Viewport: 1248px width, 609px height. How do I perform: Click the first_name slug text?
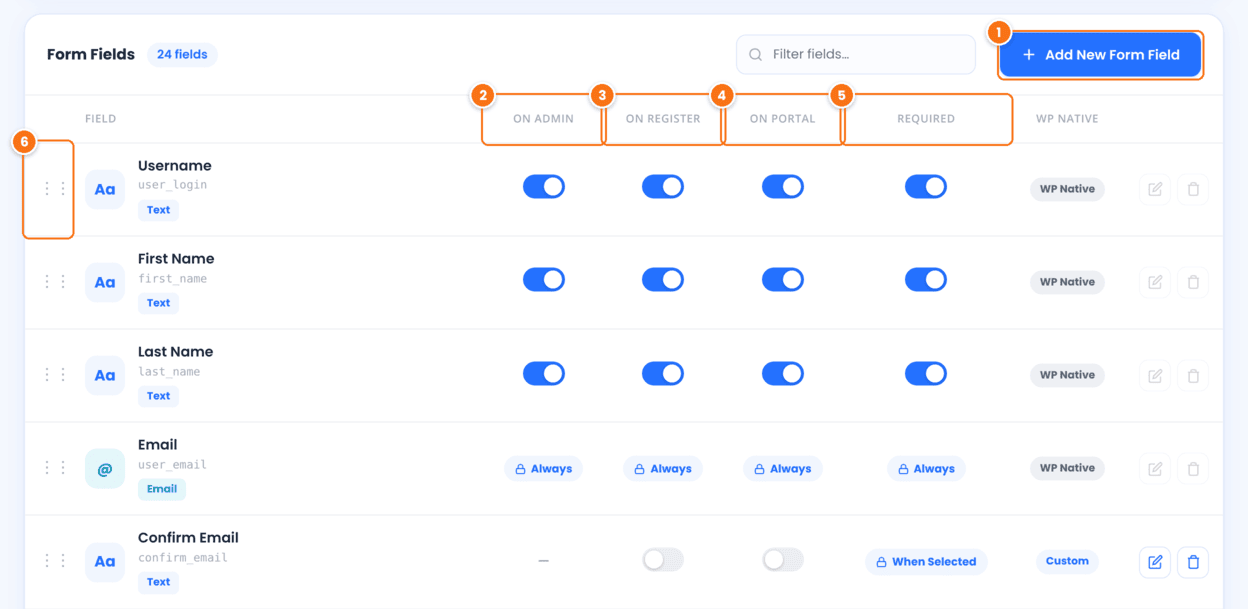click(173, 279)
